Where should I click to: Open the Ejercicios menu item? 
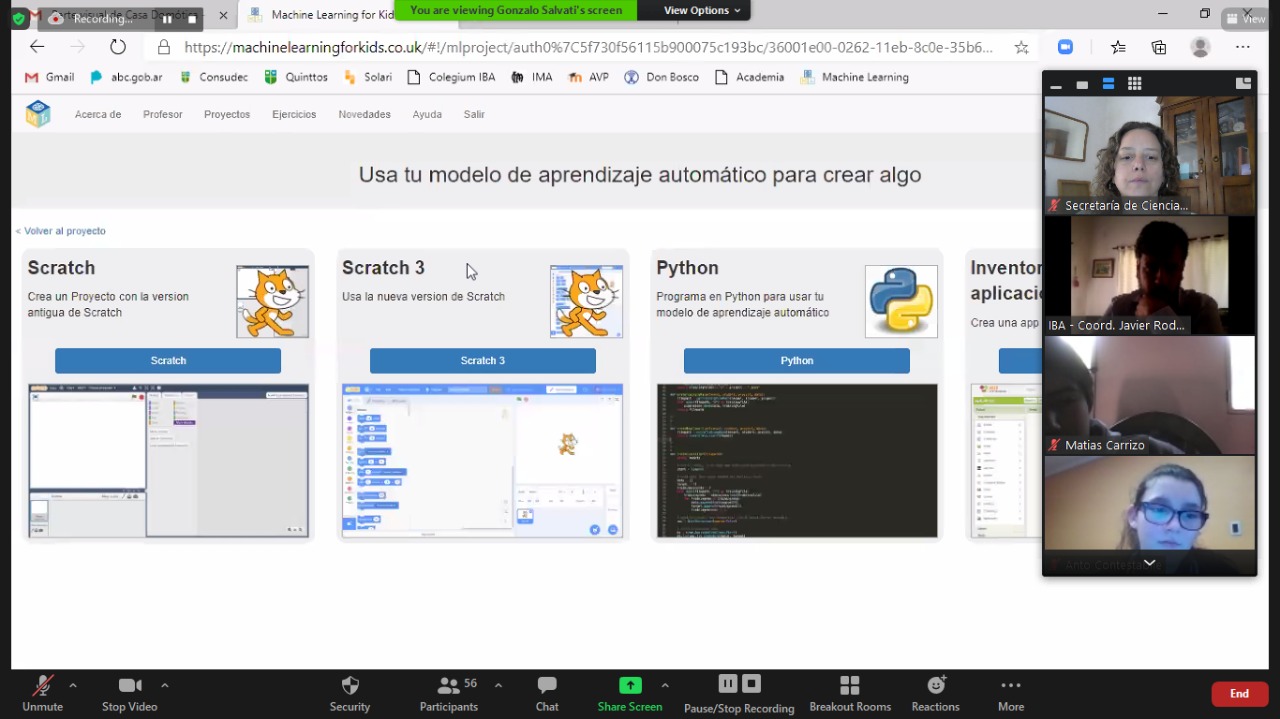(x=294, y=115)
